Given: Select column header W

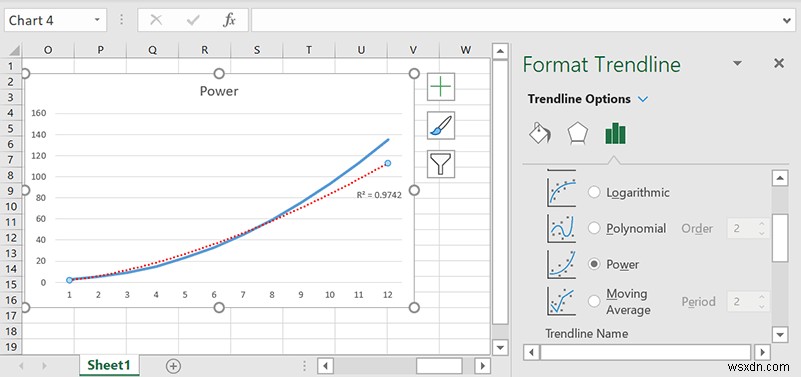Looking at the screenshot, I should pyautogui.click(x=465, y=50).
